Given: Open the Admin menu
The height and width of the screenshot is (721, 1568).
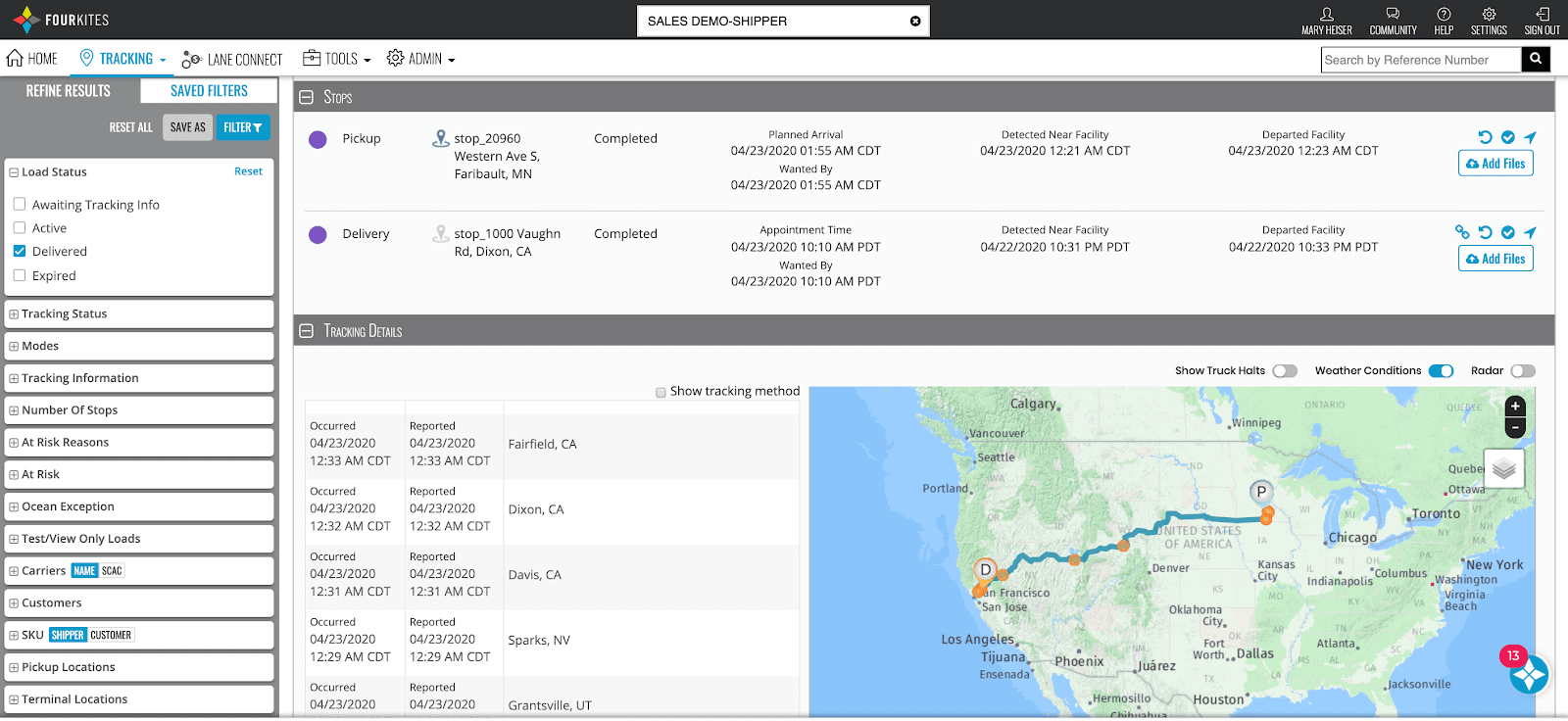Looking at the screenshot, I should tap(421, 59).
